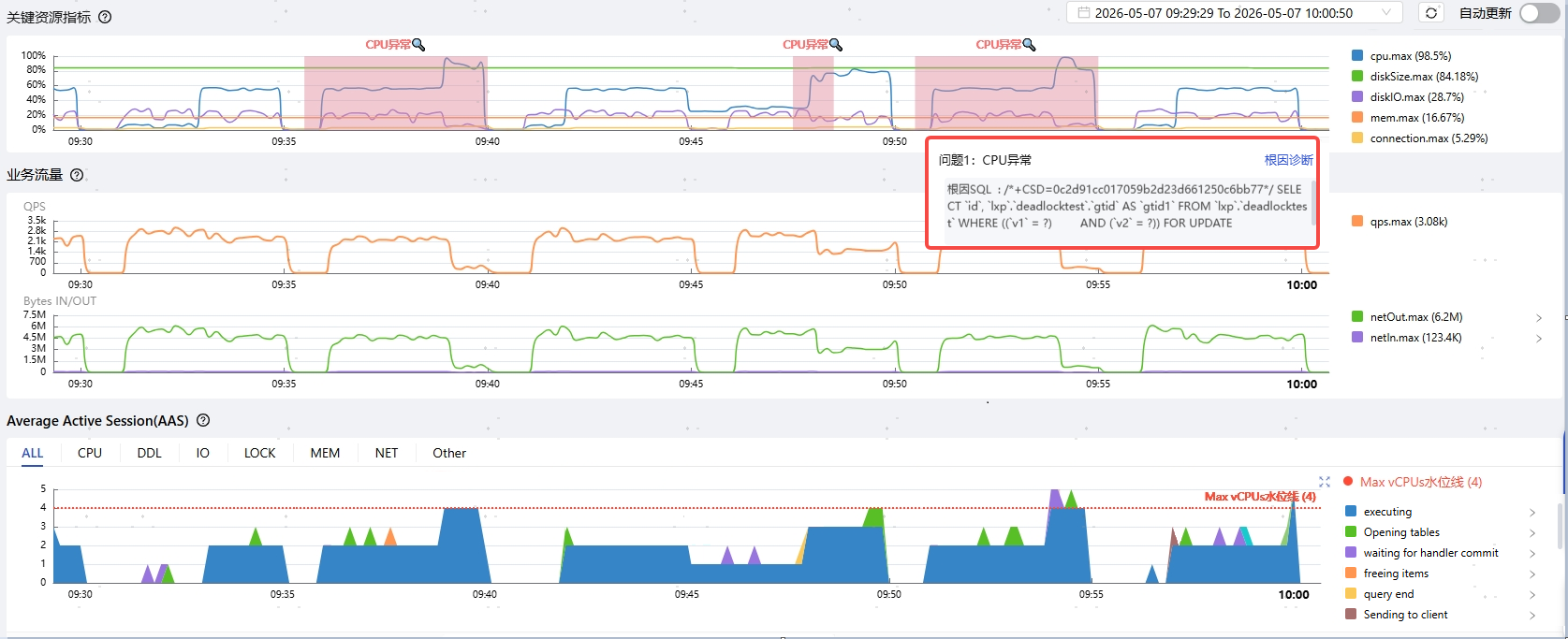This screenshot has width=1568, height=639.
Task: Click the refresh icon beside the time range
Action: click(1430, 13)
